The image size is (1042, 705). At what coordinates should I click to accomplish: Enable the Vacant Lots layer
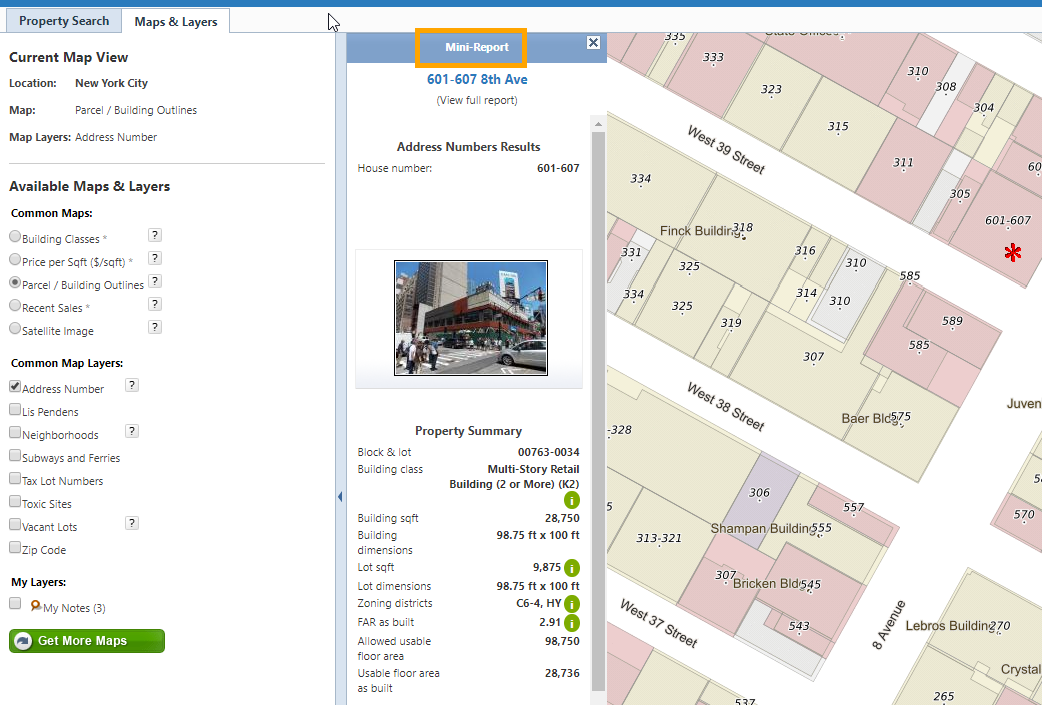[15, 524]
